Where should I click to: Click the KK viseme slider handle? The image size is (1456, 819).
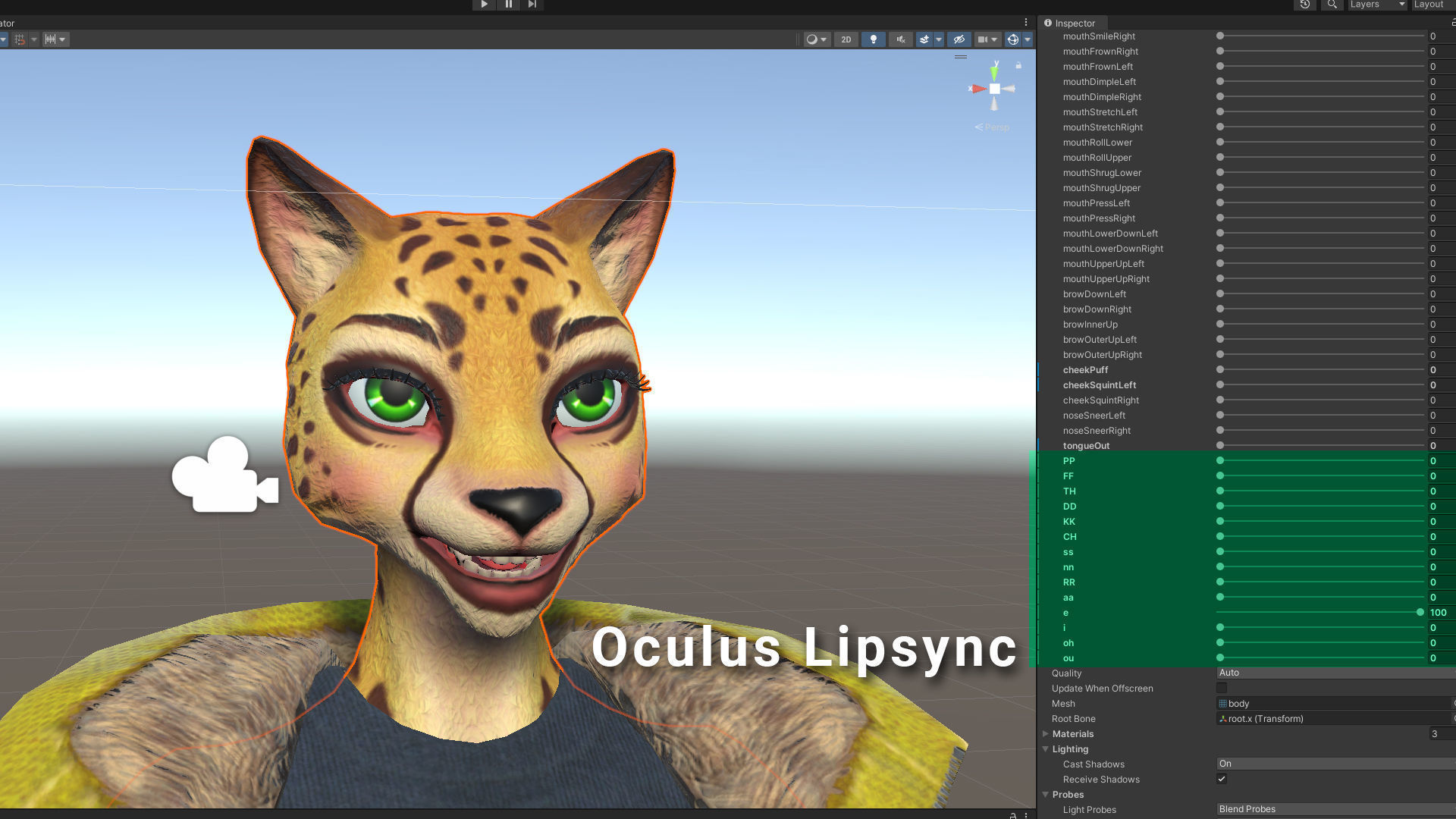[x=1220, y=522]
